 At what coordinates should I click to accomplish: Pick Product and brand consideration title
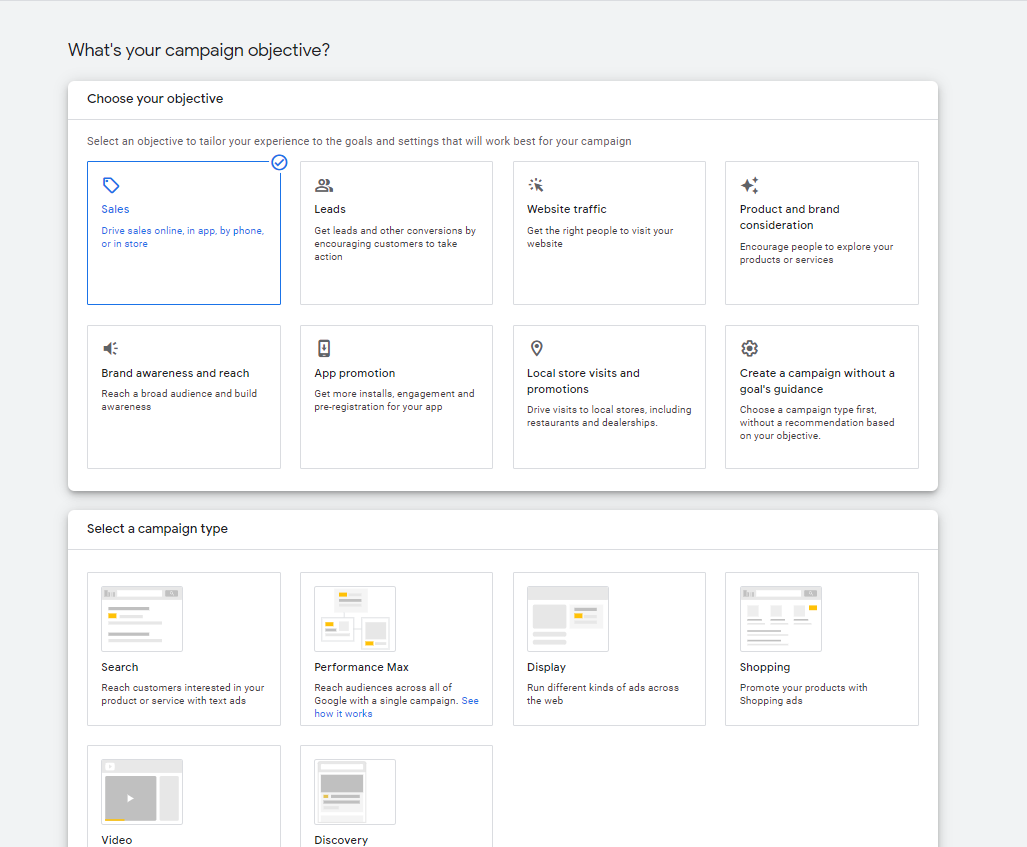coord(789,217)
